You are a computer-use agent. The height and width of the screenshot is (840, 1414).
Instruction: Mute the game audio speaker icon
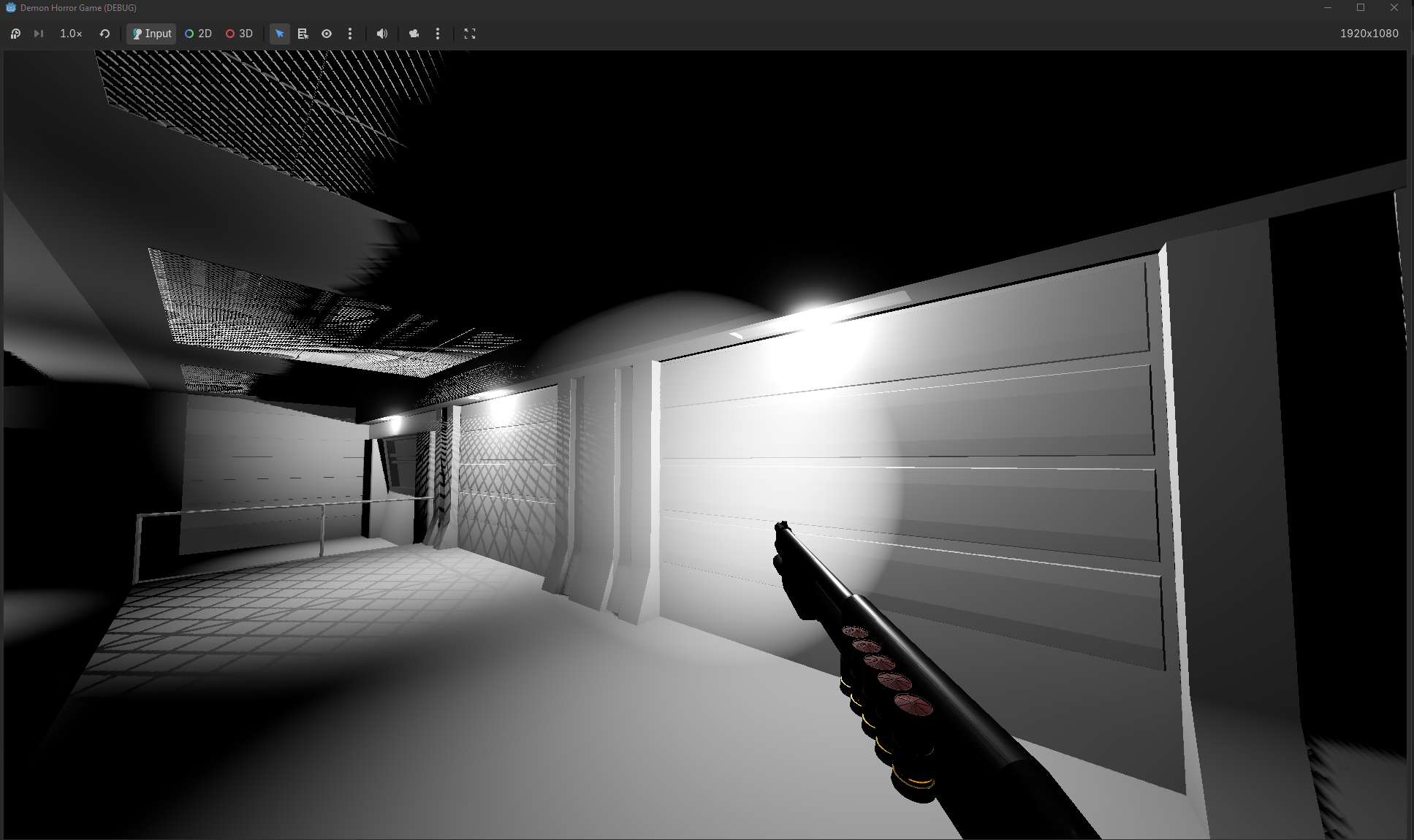tap(382, 34)
